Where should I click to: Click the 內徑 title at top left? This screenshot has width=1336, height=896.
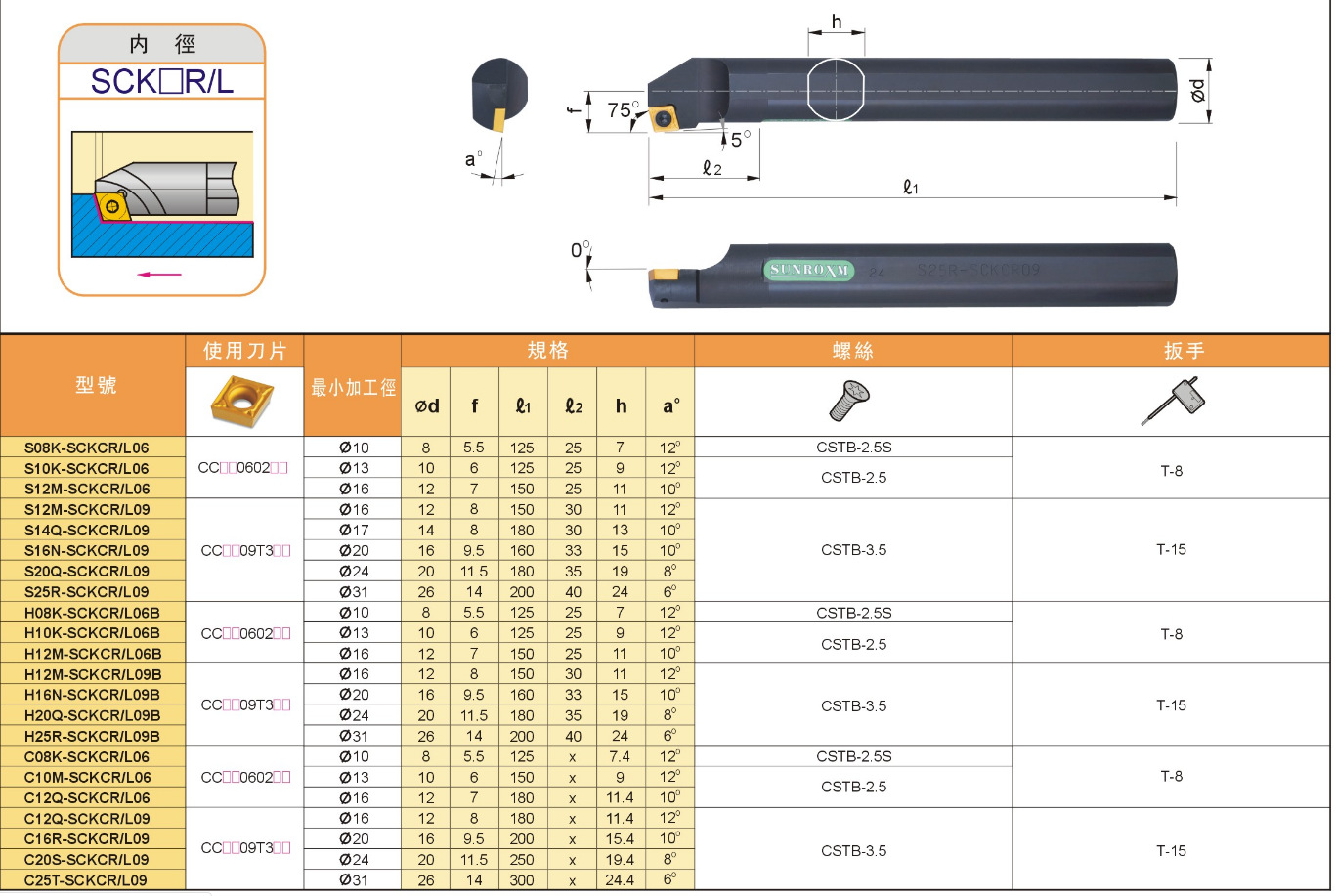coord(162,42)
